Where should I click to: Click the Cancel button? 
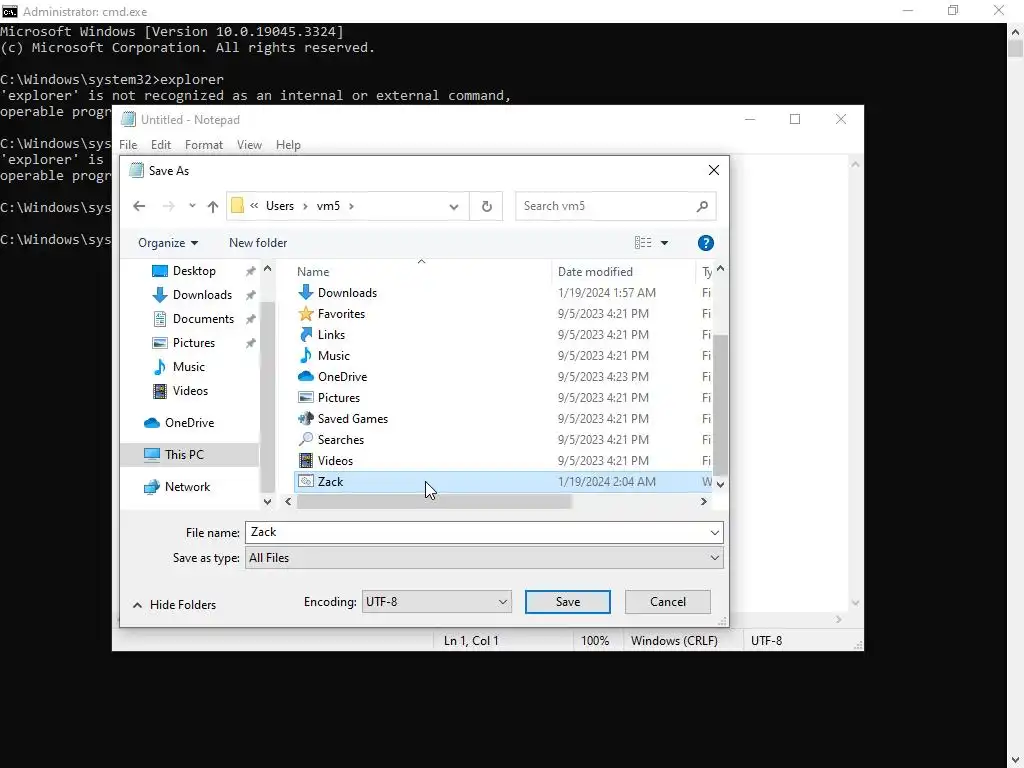pos(667,601)
